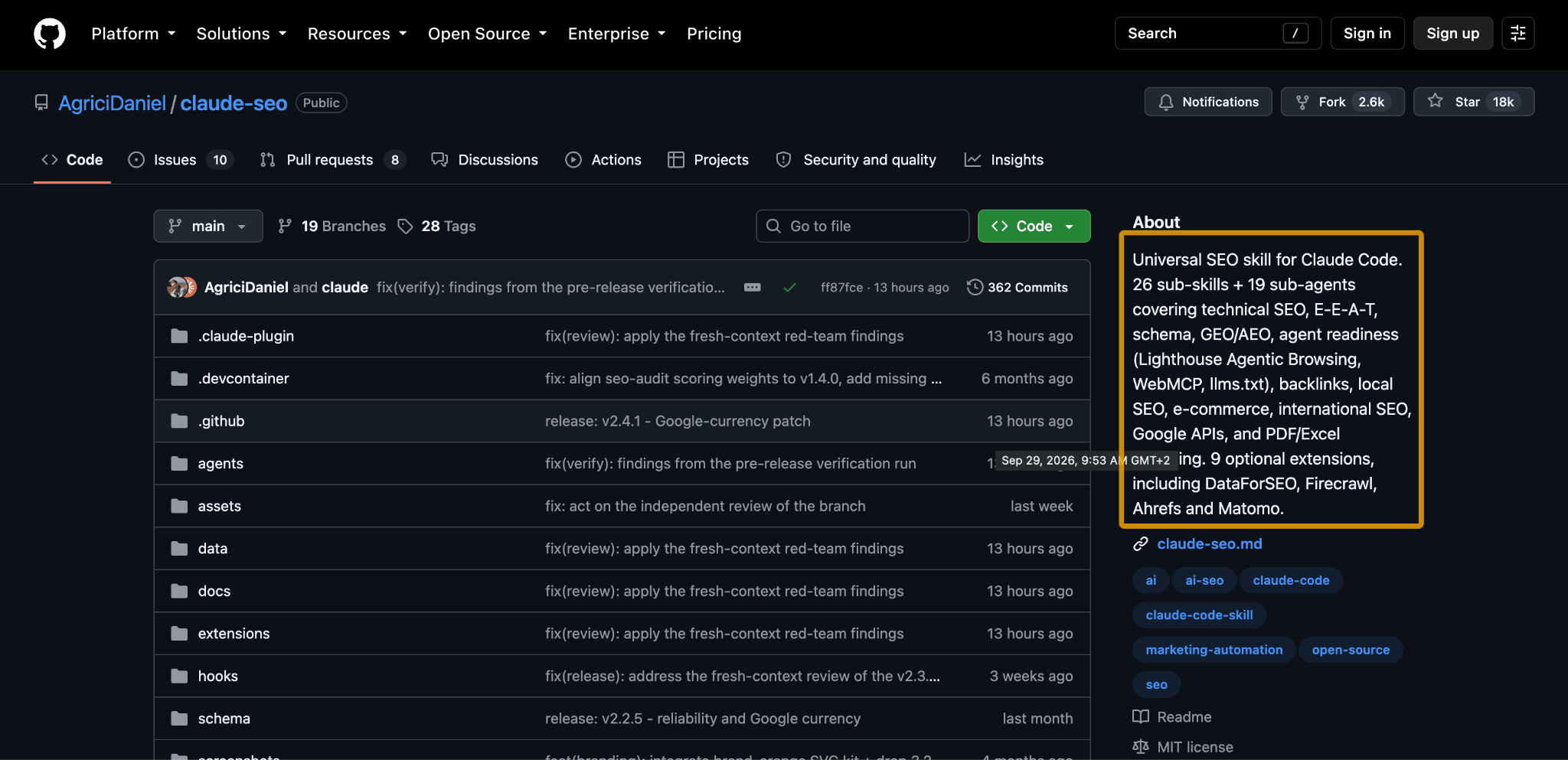Click the repository icon beside AgriciDaniel
This screenshot has height=760, width=1568.
click(x=41, y=103)
